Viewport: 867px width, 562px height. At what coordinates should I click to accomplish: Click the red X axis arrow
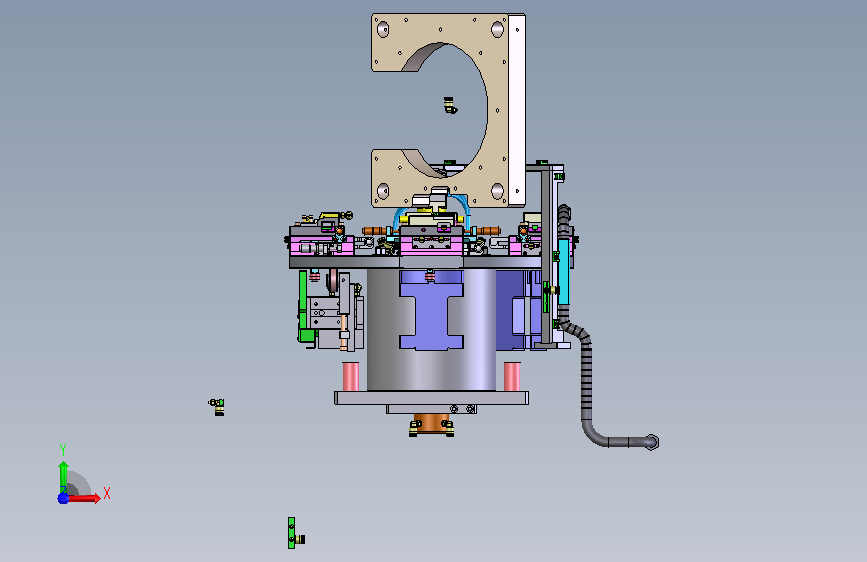tap(84, 498)
